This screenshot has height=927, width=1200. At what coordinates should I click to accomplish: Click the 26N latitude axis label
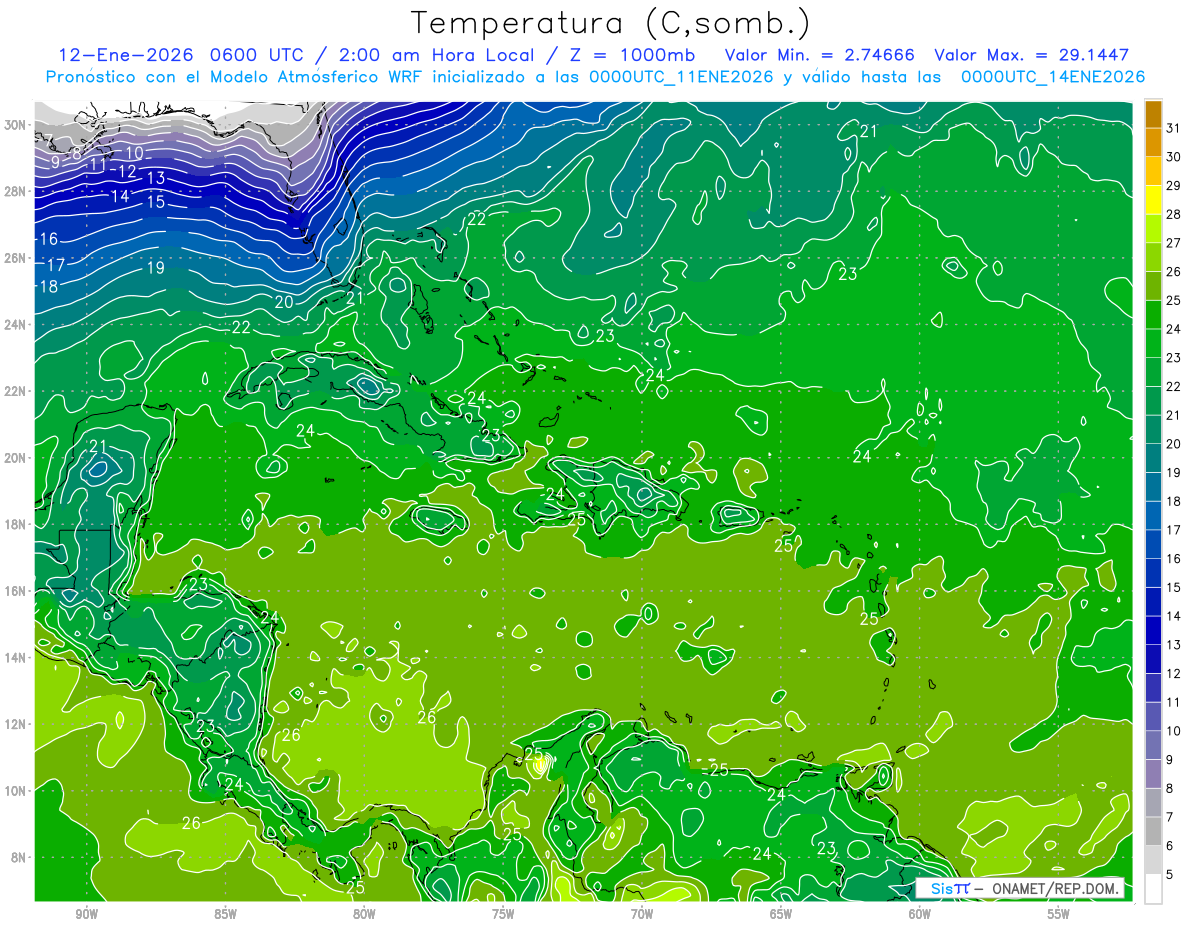[x=17, y=258]
